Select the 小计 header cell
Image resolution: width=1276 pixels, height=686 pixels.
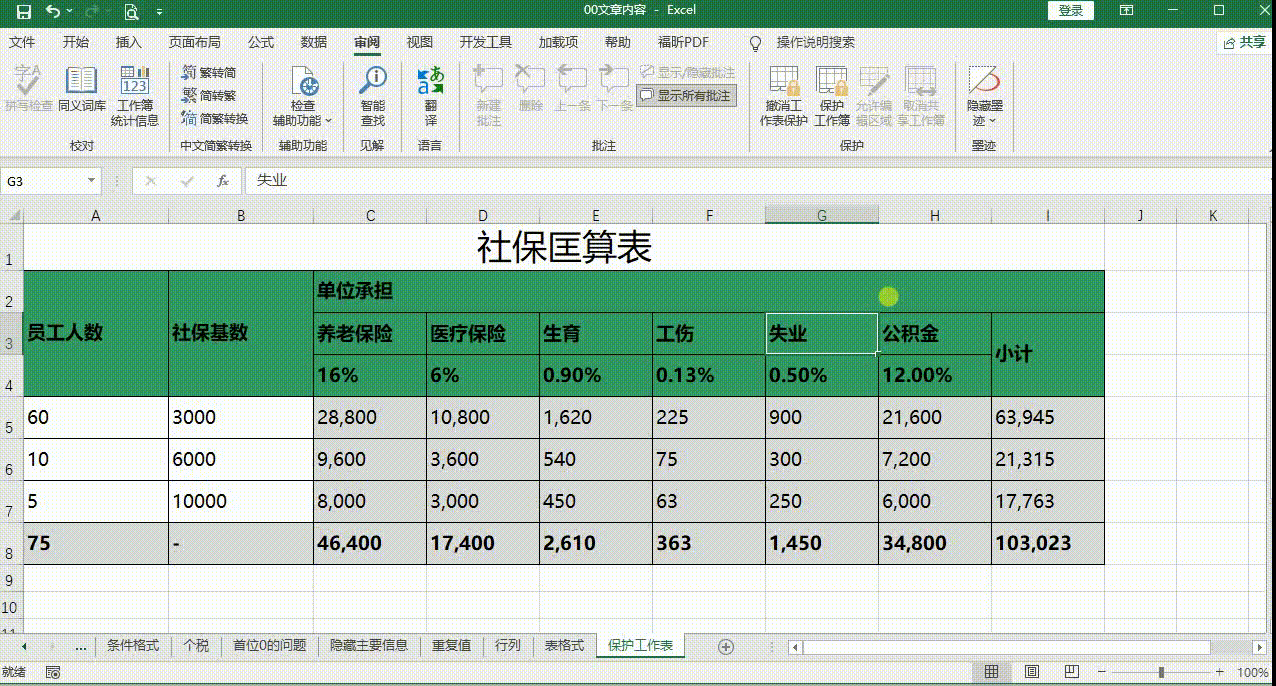(x=1048, y=354)
